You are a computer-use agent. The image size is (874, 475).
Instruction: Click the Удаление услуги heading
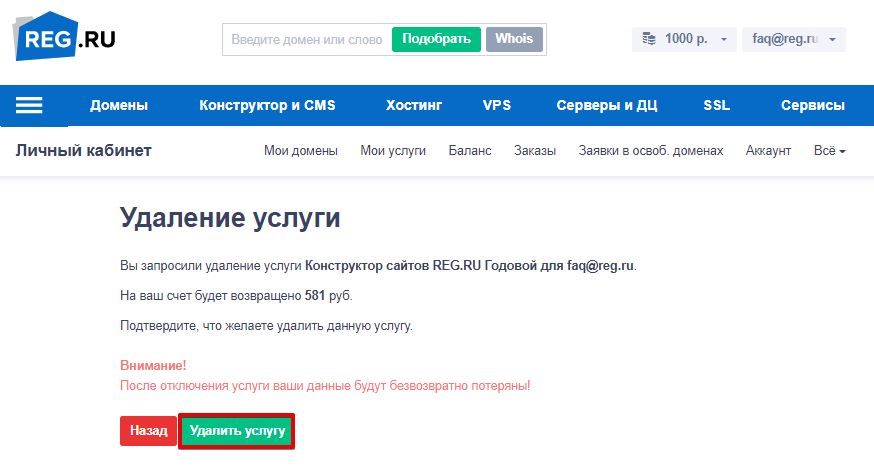tap(230, 217)
